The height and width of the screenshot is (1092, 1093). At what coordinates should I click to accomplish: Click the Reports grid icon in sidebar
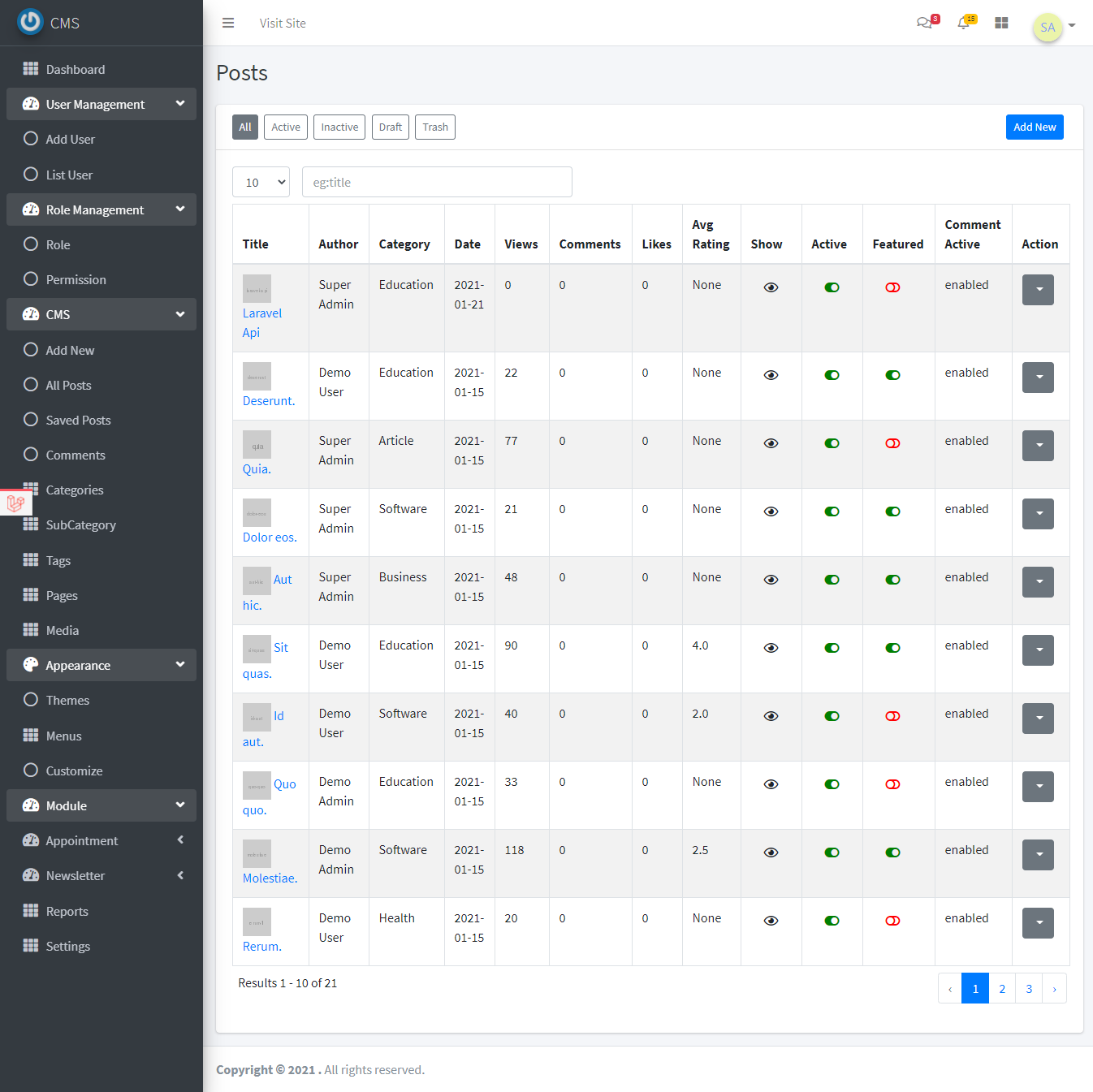[31, 911]
